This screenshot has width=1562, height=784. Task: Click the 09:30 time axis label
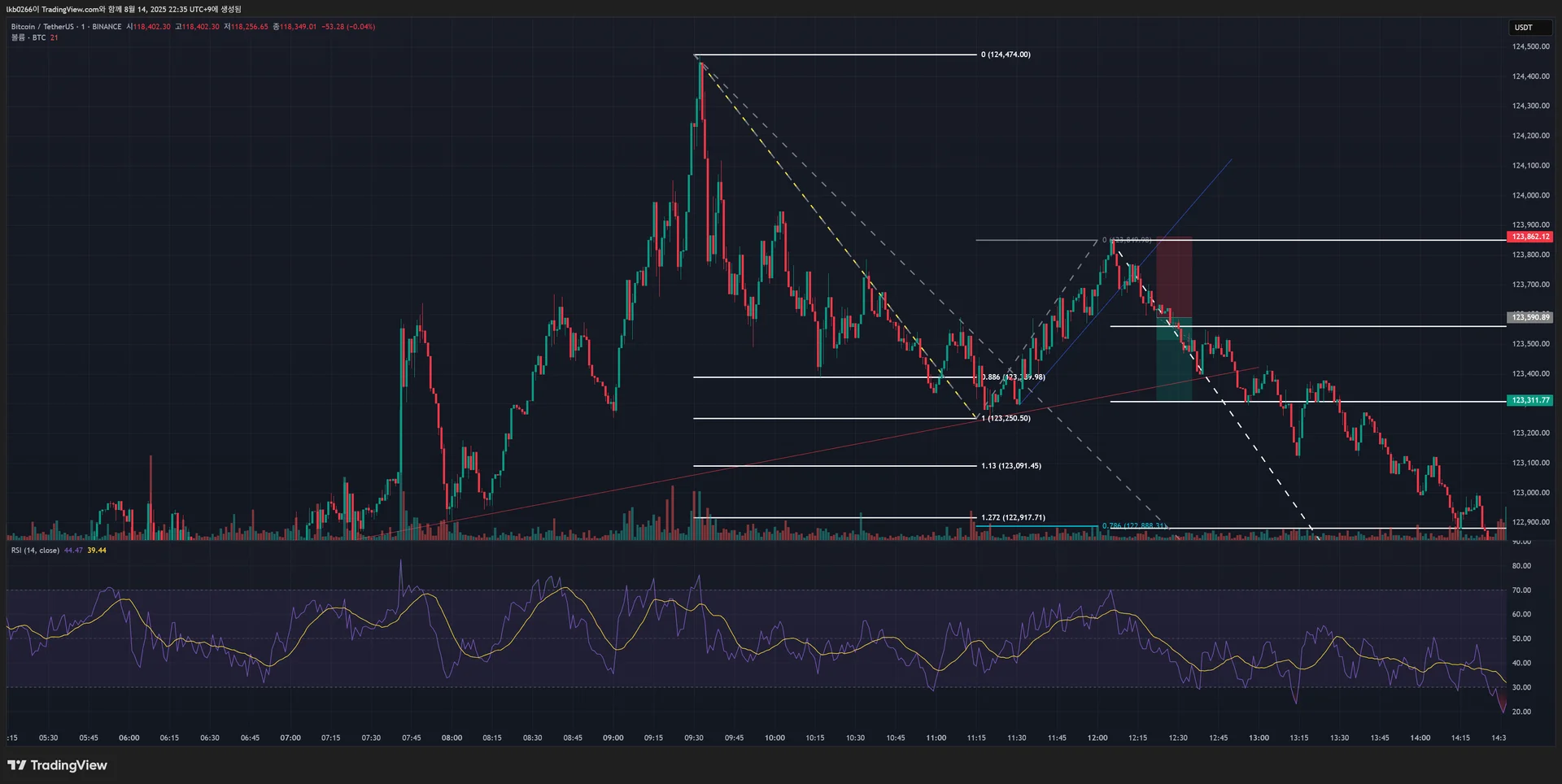pyautogui.click(x=694, y=738)
